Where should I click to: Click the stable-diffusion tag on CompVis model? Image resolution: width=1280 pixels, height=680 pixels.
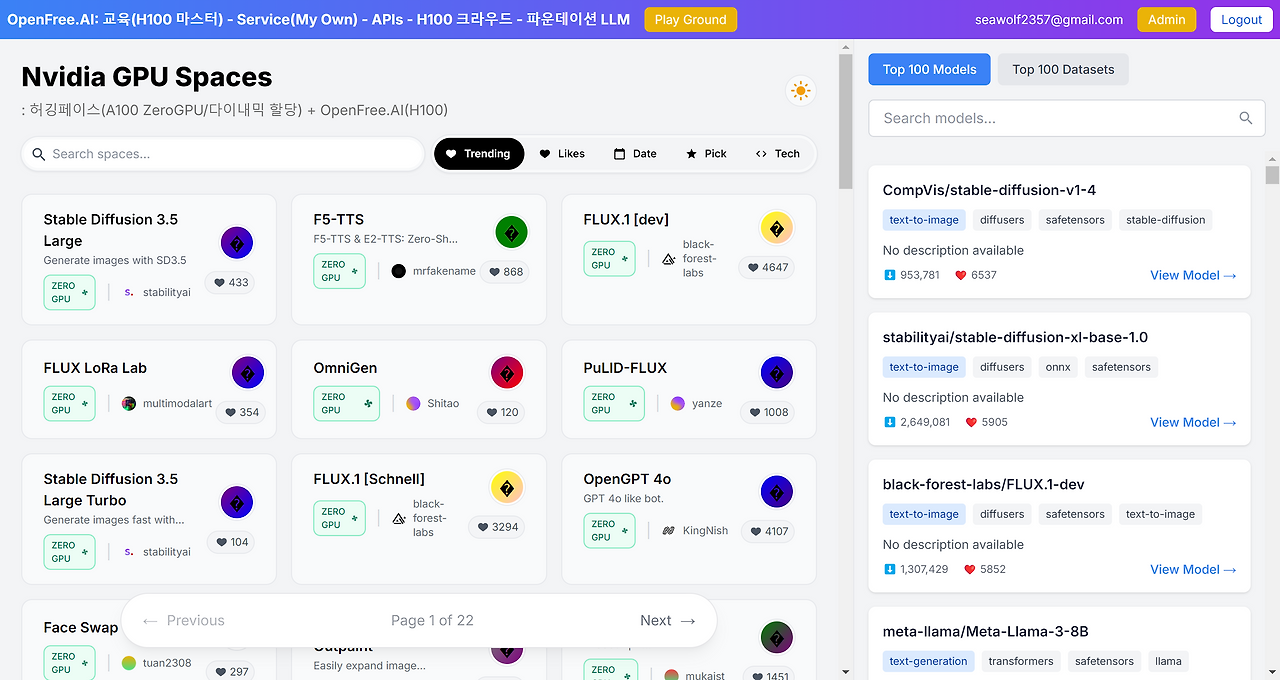click(1166, 220)
